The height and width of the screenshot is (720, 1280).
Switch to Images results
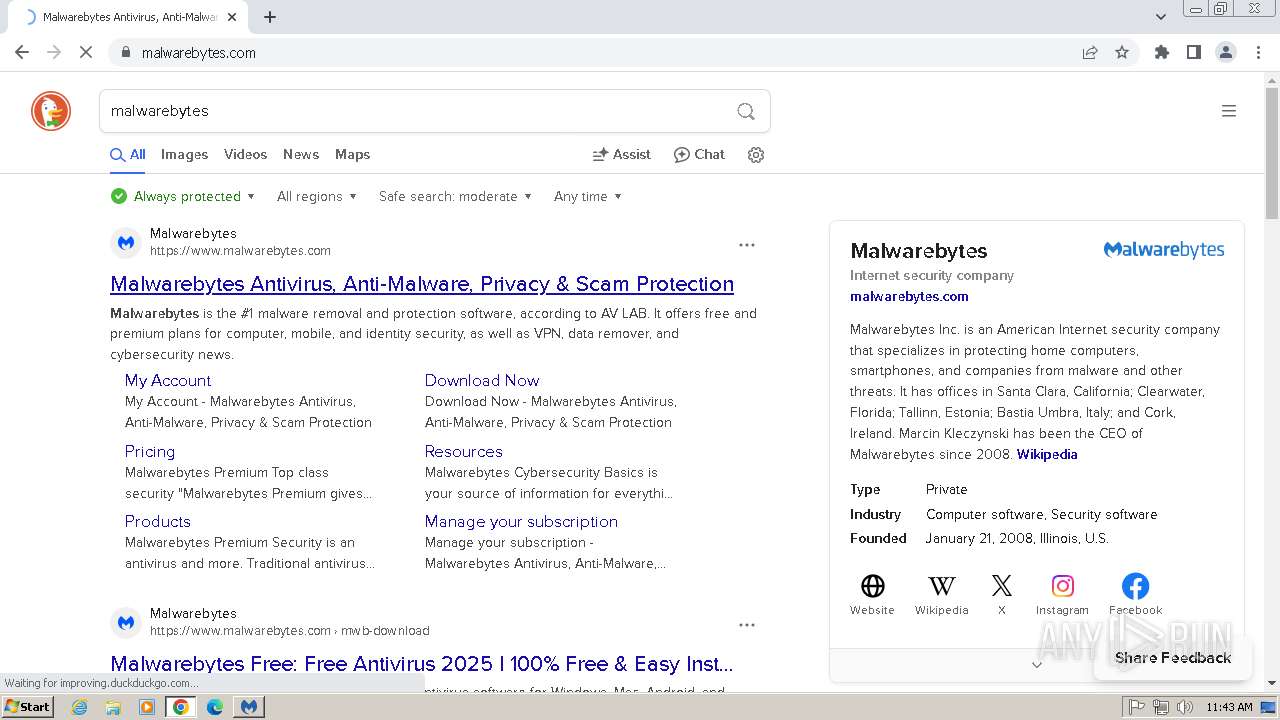[185, 155]
